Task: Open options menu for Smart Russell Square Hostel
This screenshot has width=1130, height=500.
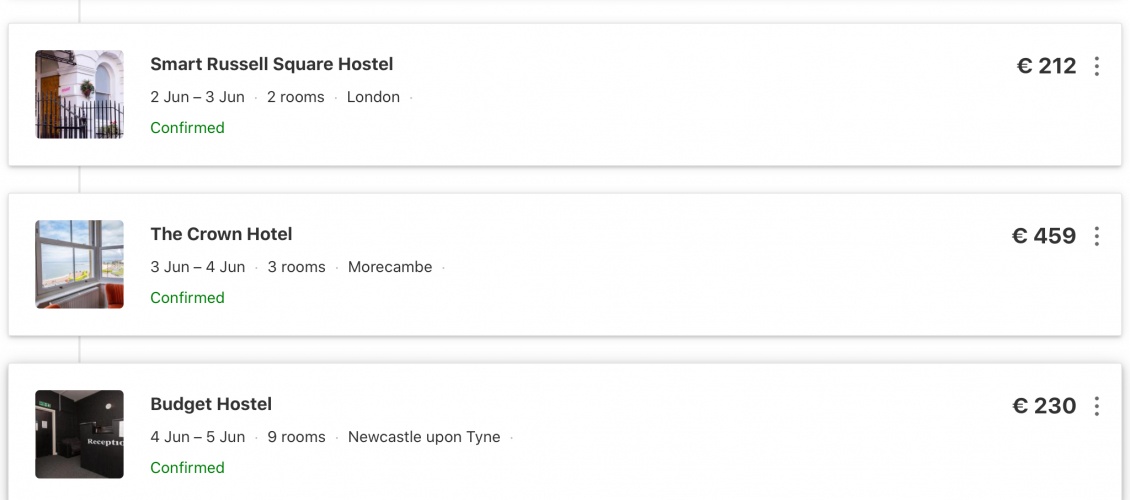Action: pos(1097,66)
